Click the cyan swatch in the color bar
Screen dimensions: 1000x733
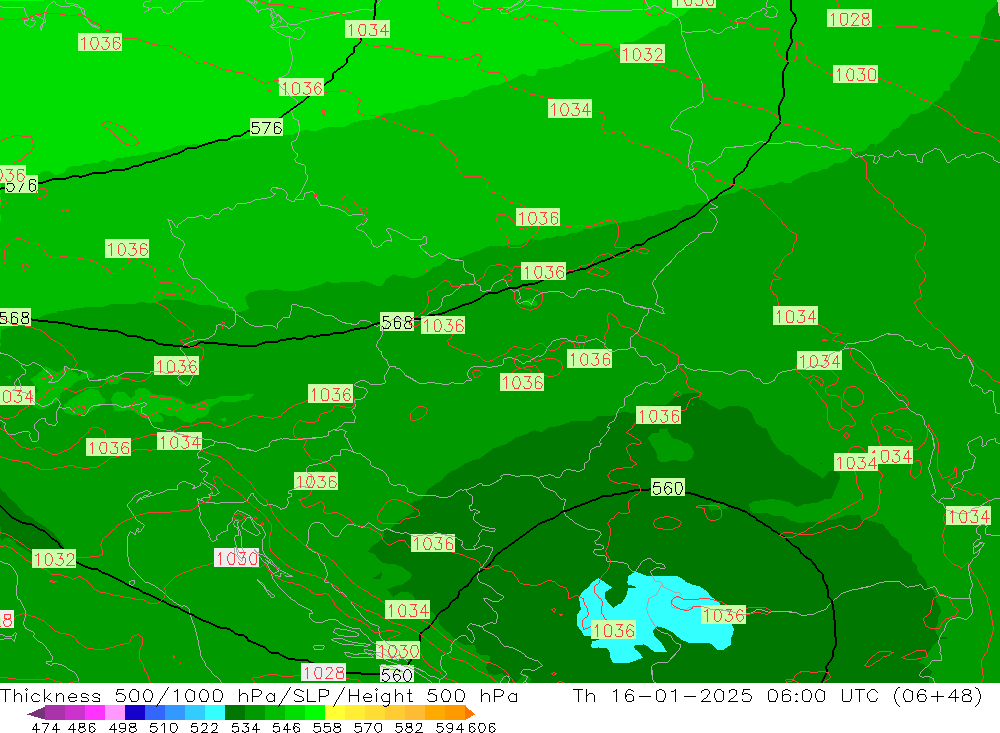point(215,713)
